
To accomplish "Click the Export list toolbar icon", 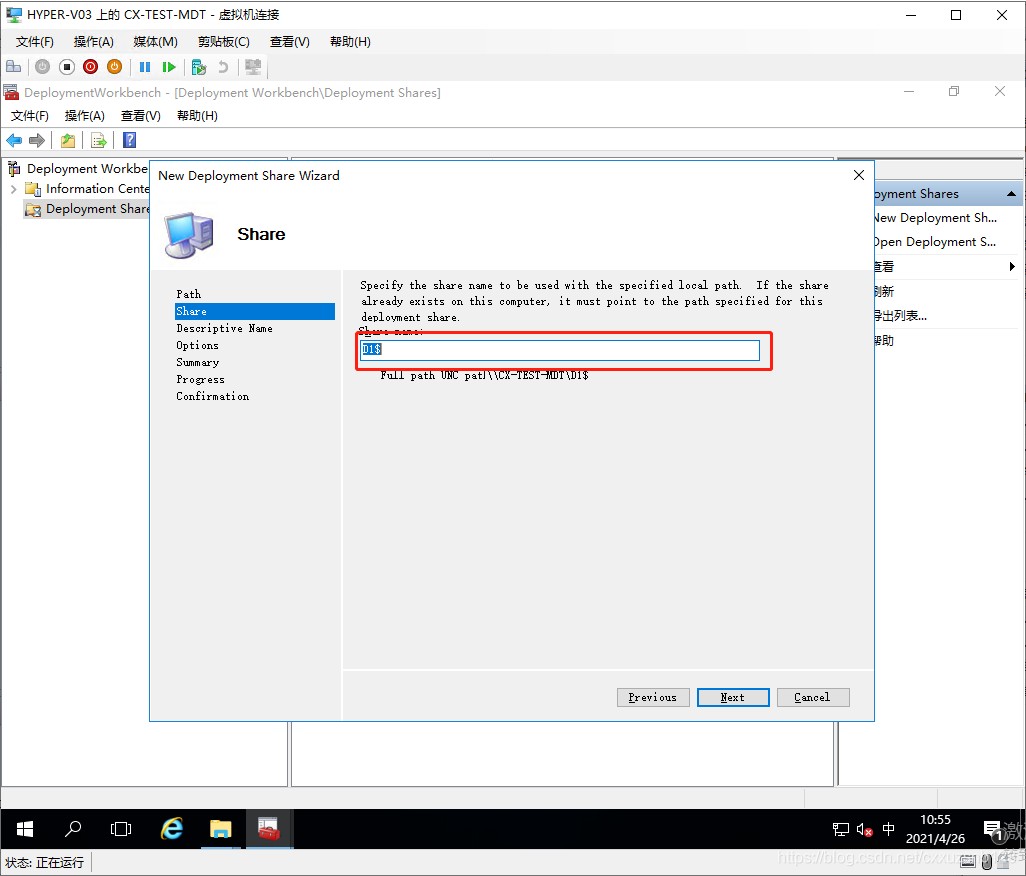I will coord(99,140).
